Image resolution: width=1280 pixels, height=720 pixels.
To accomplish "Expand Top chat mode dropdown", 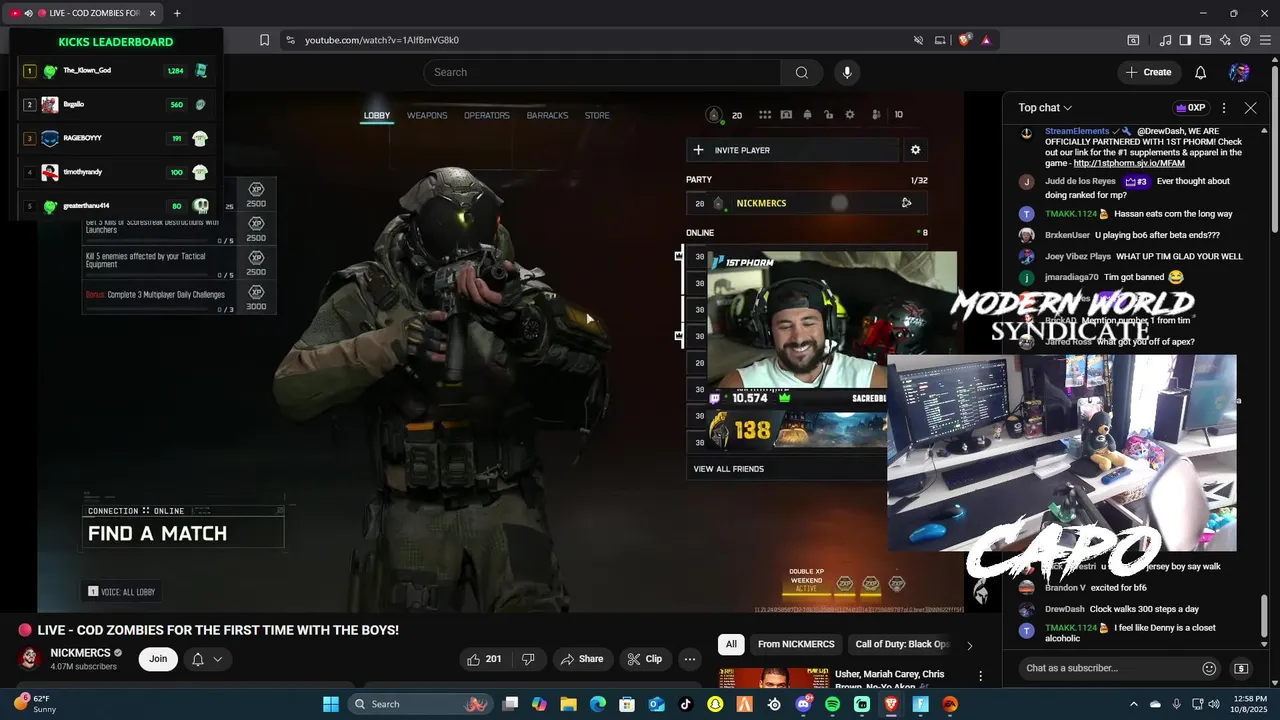I will 1045,108.
